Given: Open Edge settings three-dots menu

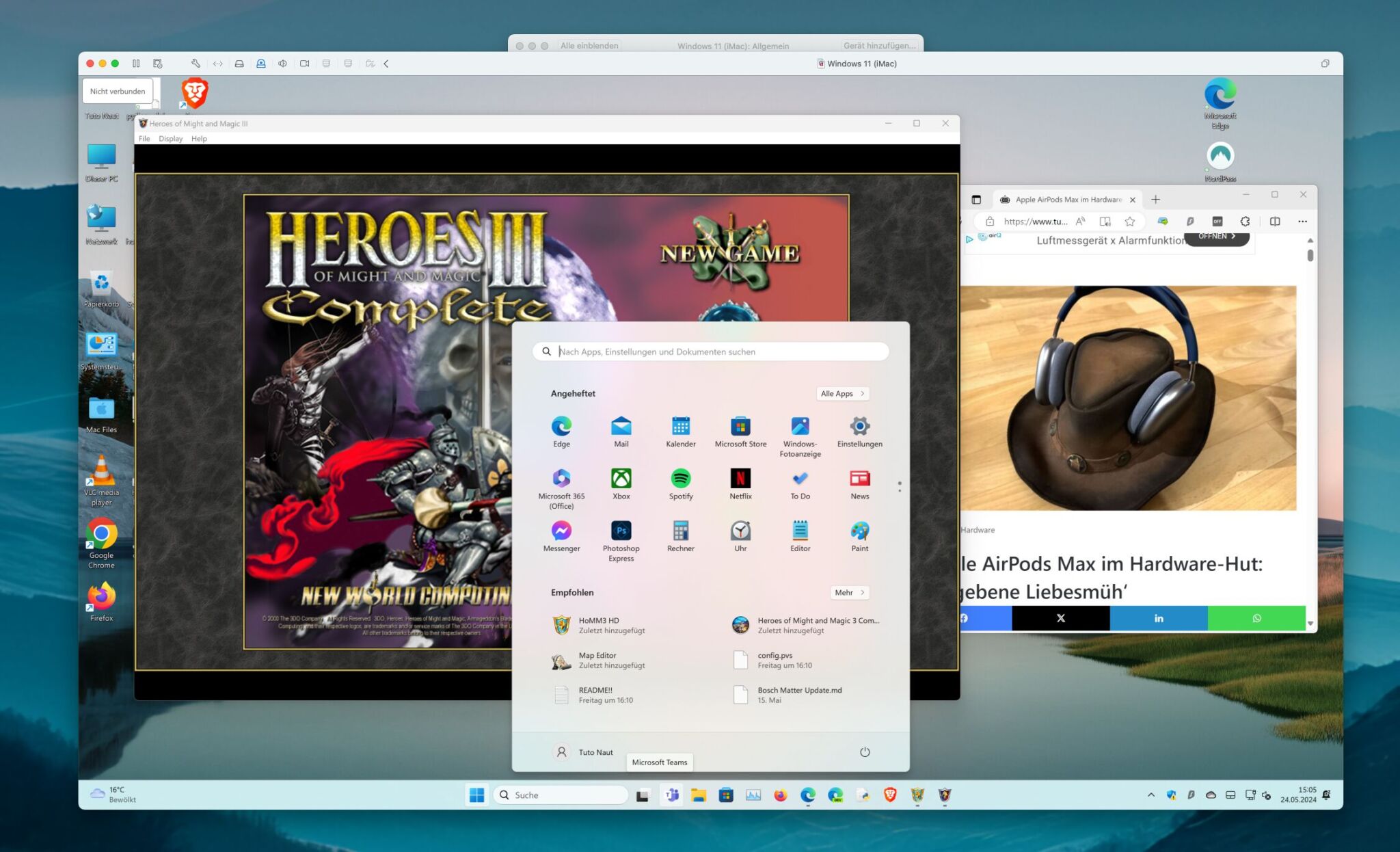Looking at the screenshot, I should coord(1302,222).
